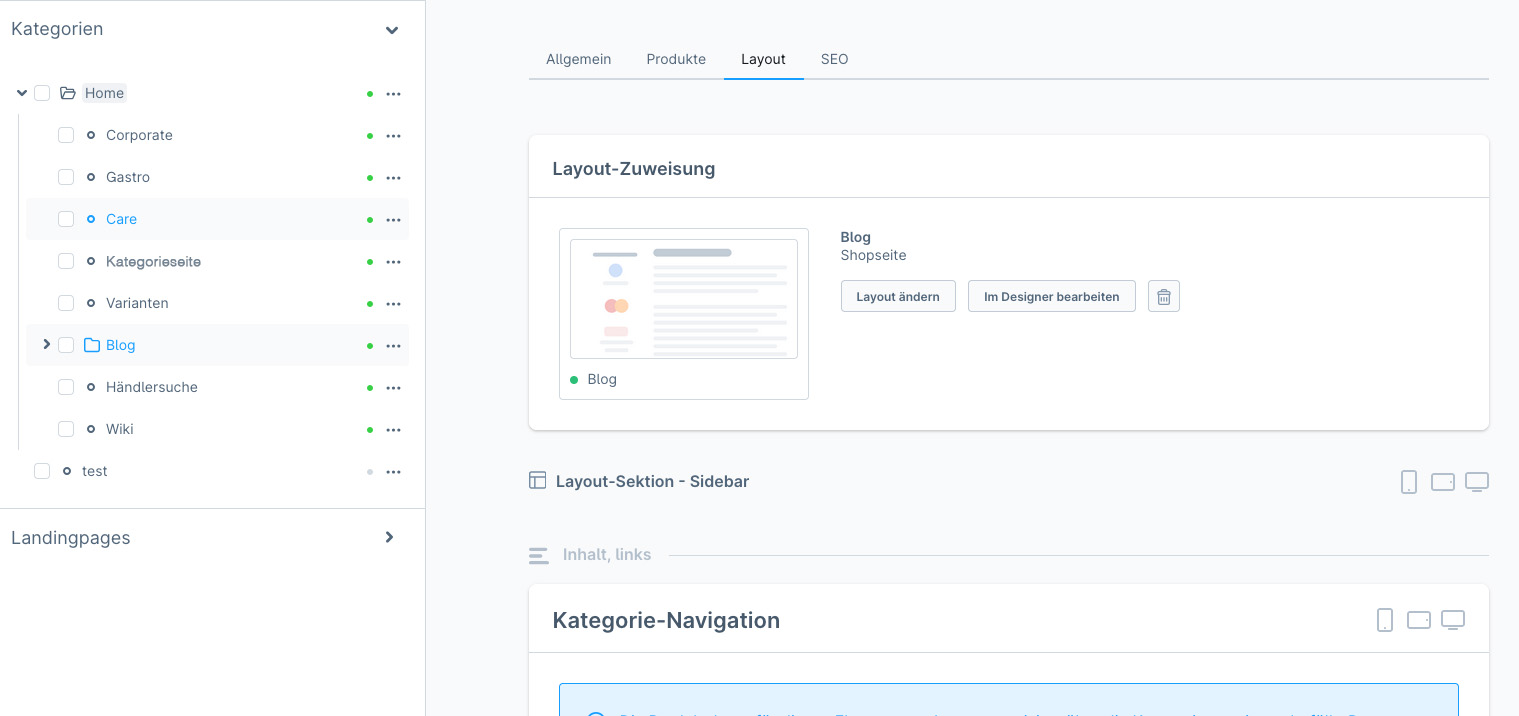The height and width of the screenshot is (716, 1519).
Task: Click the green status dot beside Care
Action: click(x=370, y=219)
